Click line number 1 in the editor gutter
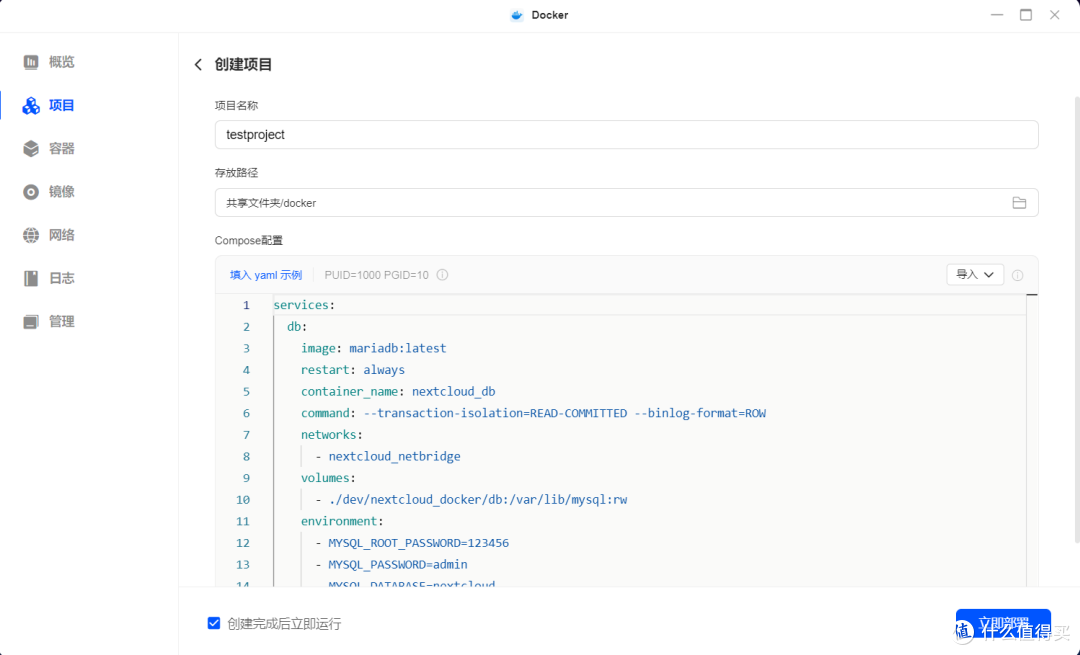 pos(246,305)
